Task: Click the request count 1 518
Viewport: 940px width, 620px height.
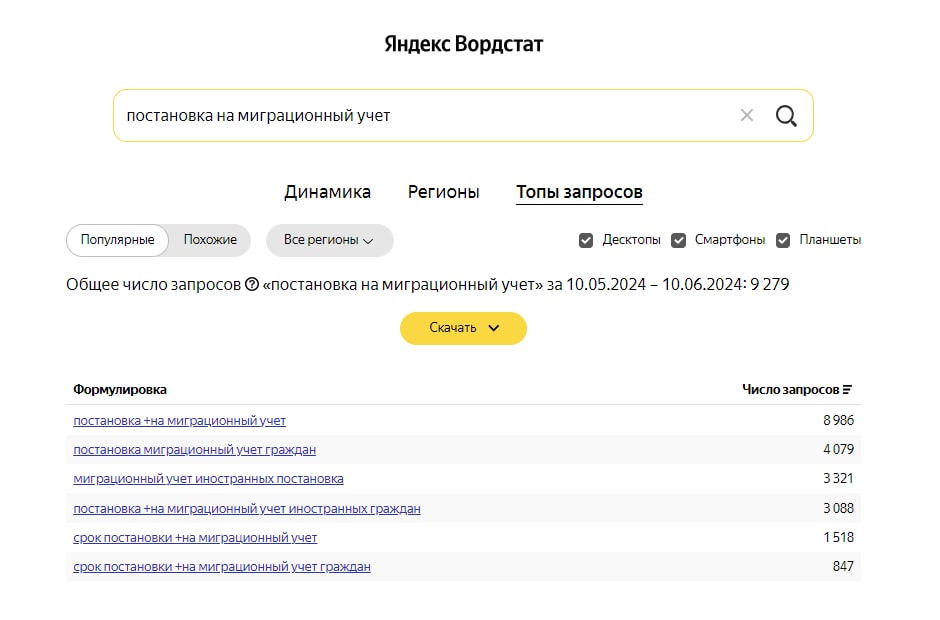Action: [x=838, y=537]
